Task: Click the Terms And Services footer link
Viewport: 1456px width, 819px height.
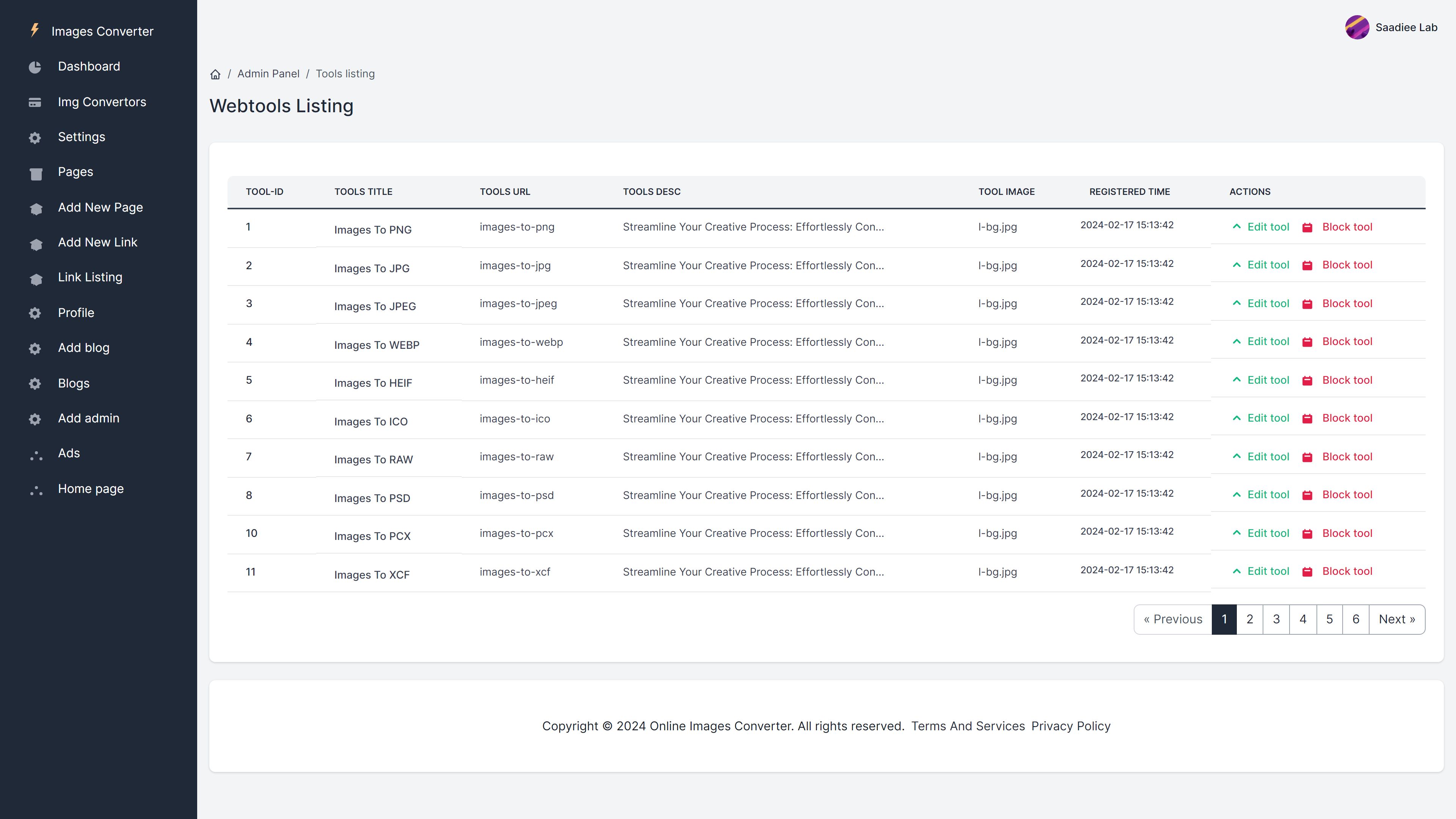Action: [968, 726]
